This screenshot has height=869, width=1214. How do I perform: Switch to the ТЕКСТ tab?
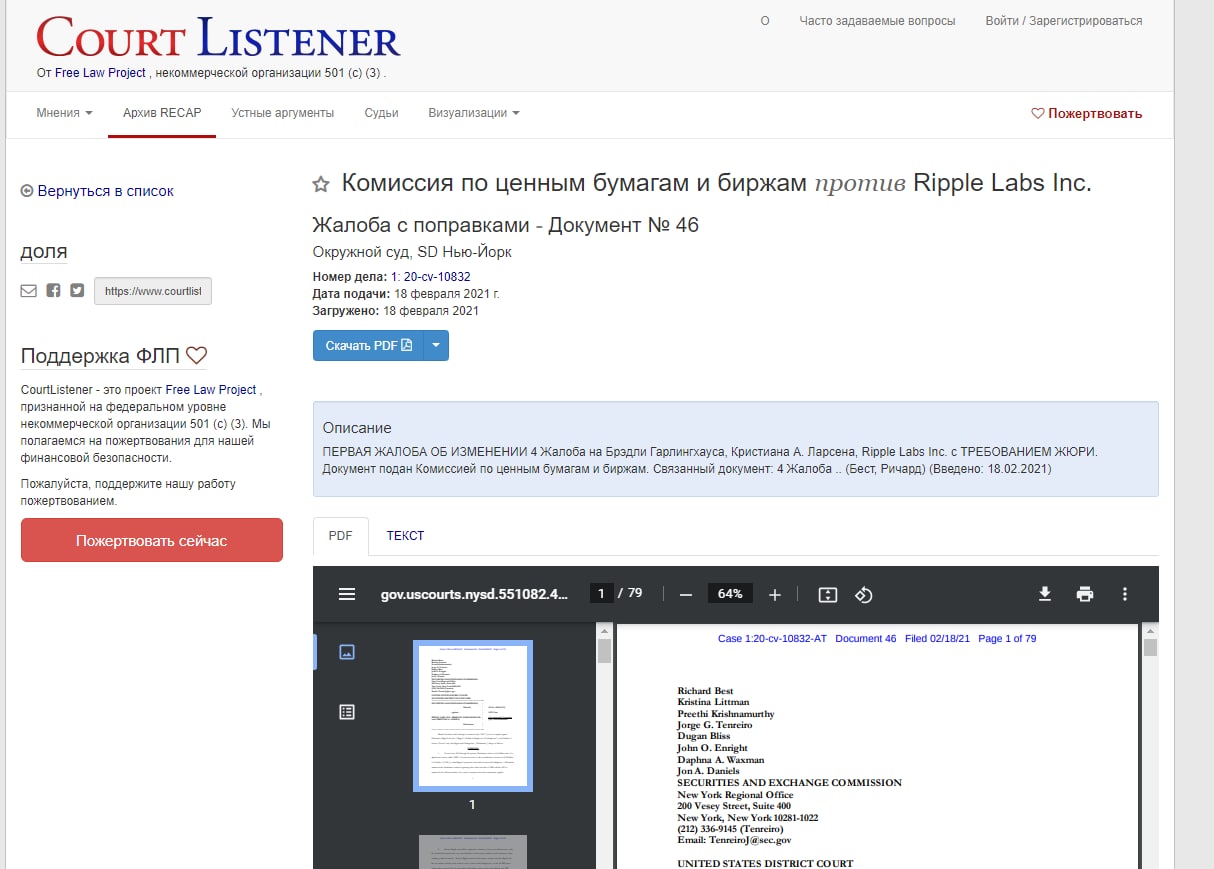coord(405,536)
